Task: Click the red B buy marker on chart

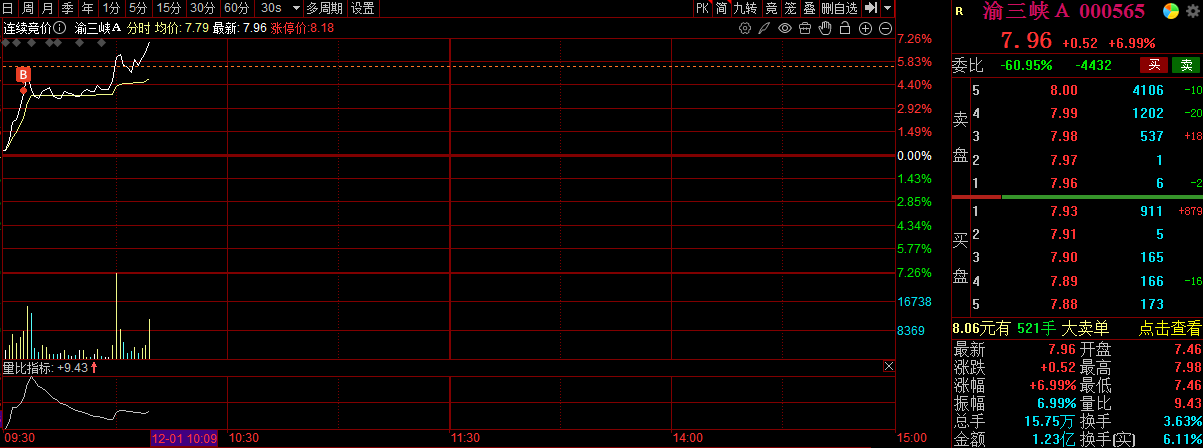Action: point(24,75)
